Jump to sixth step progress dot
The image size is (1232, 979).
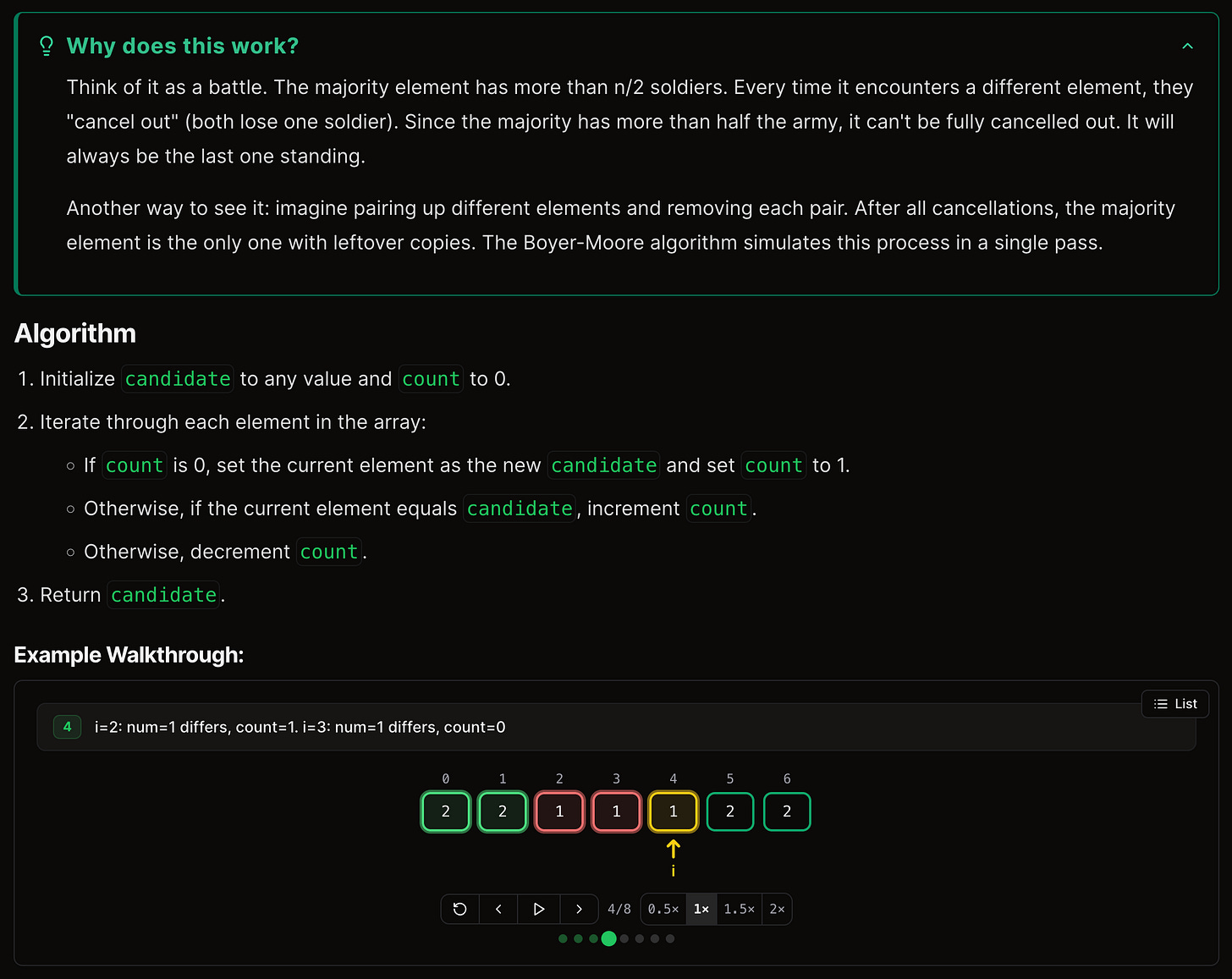[640, 938]
